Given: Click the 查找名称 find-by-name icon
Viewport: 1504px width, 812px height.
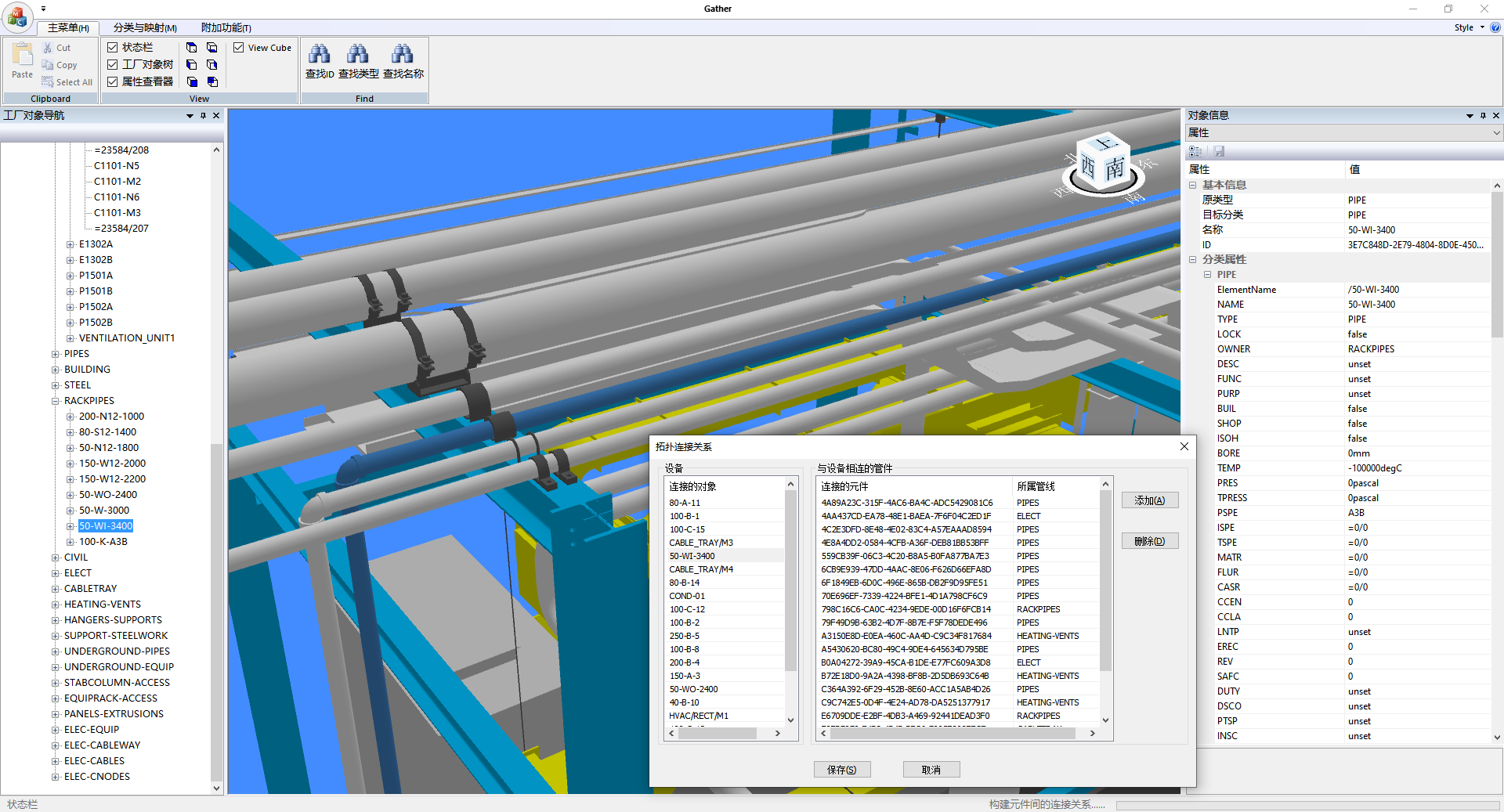Looking at the screenshot, I should click(403, 55).
